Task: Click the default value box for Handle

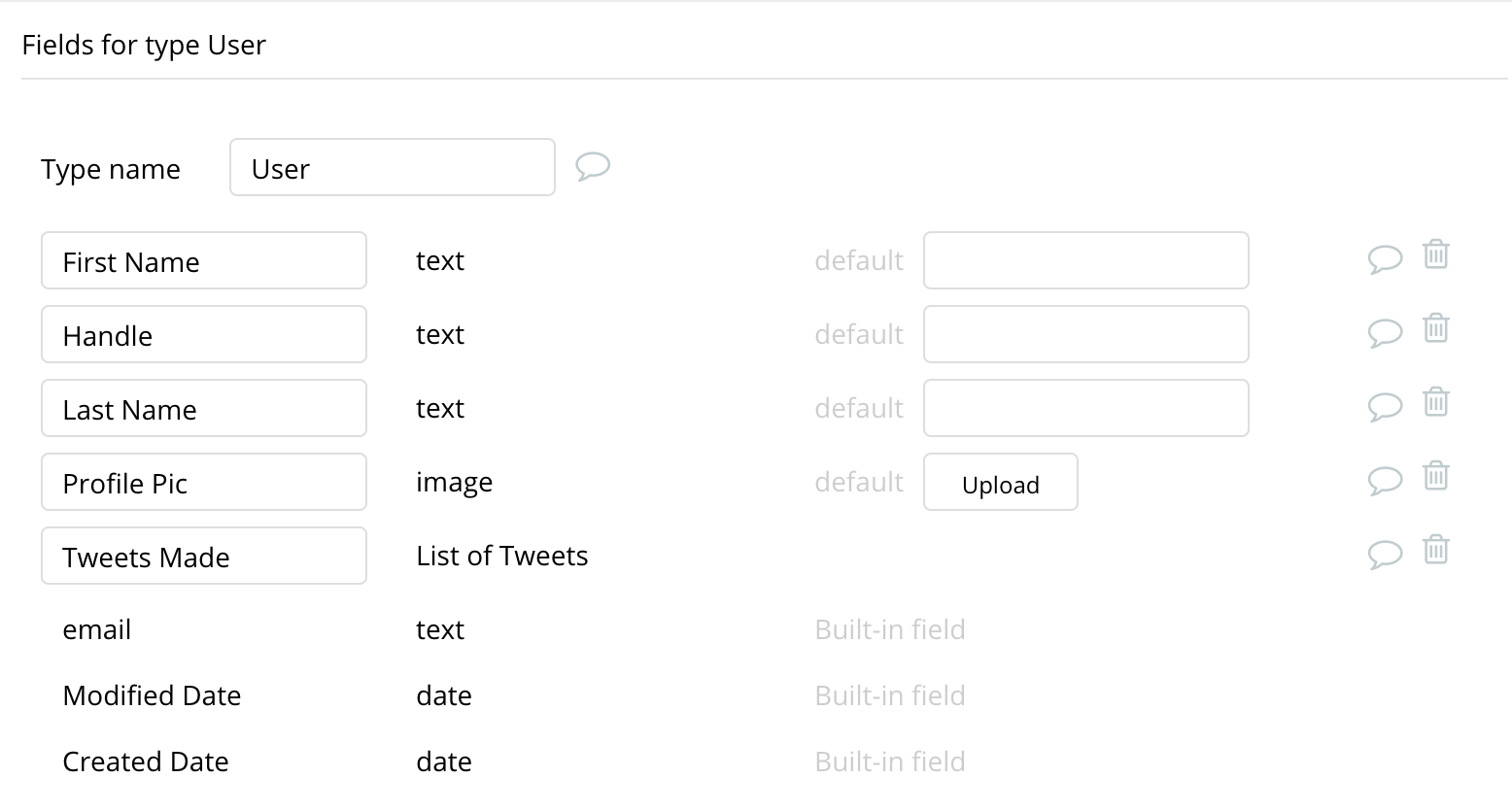Action: click(1085, 334)
